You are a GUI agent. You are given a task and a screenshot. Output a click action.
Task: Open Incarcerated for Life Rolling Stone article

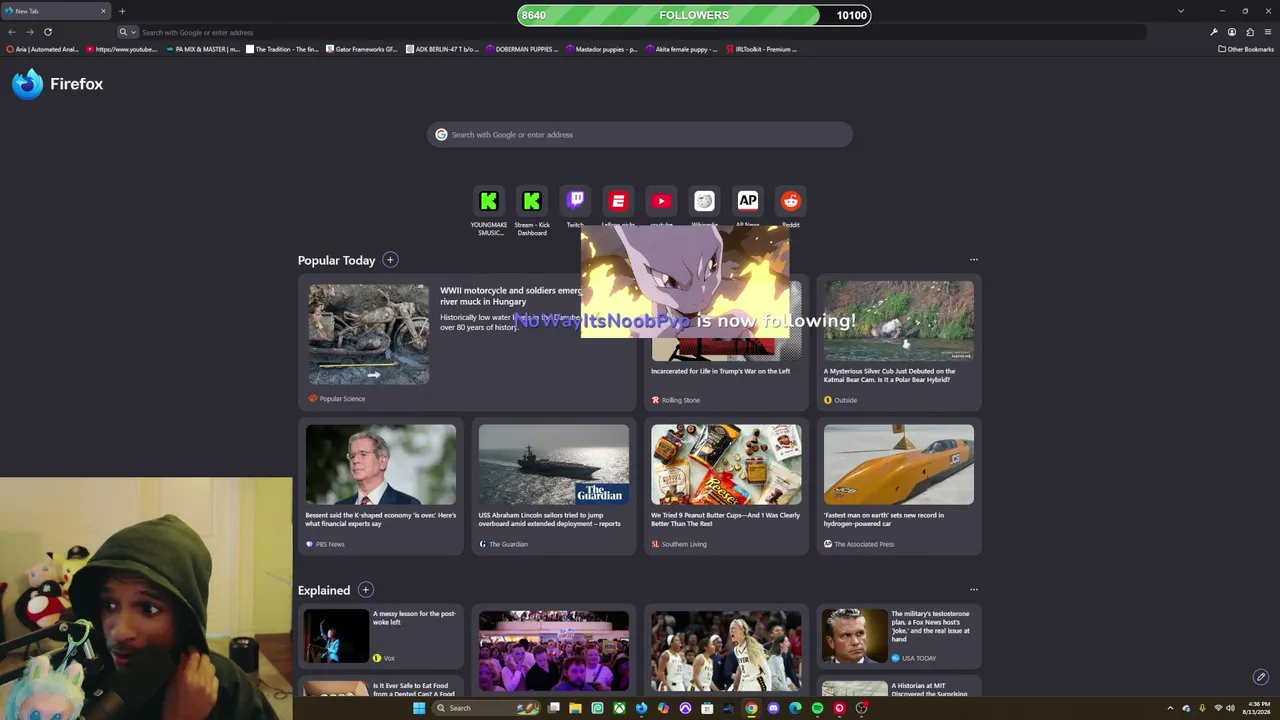tap(726, 343)
